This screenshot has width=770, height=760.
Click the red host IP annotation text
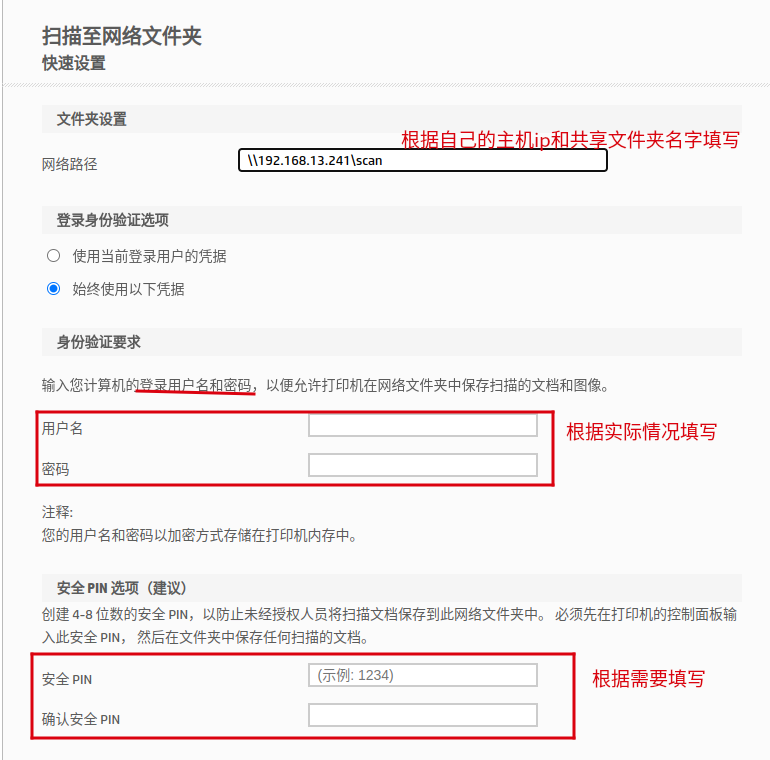570,140
